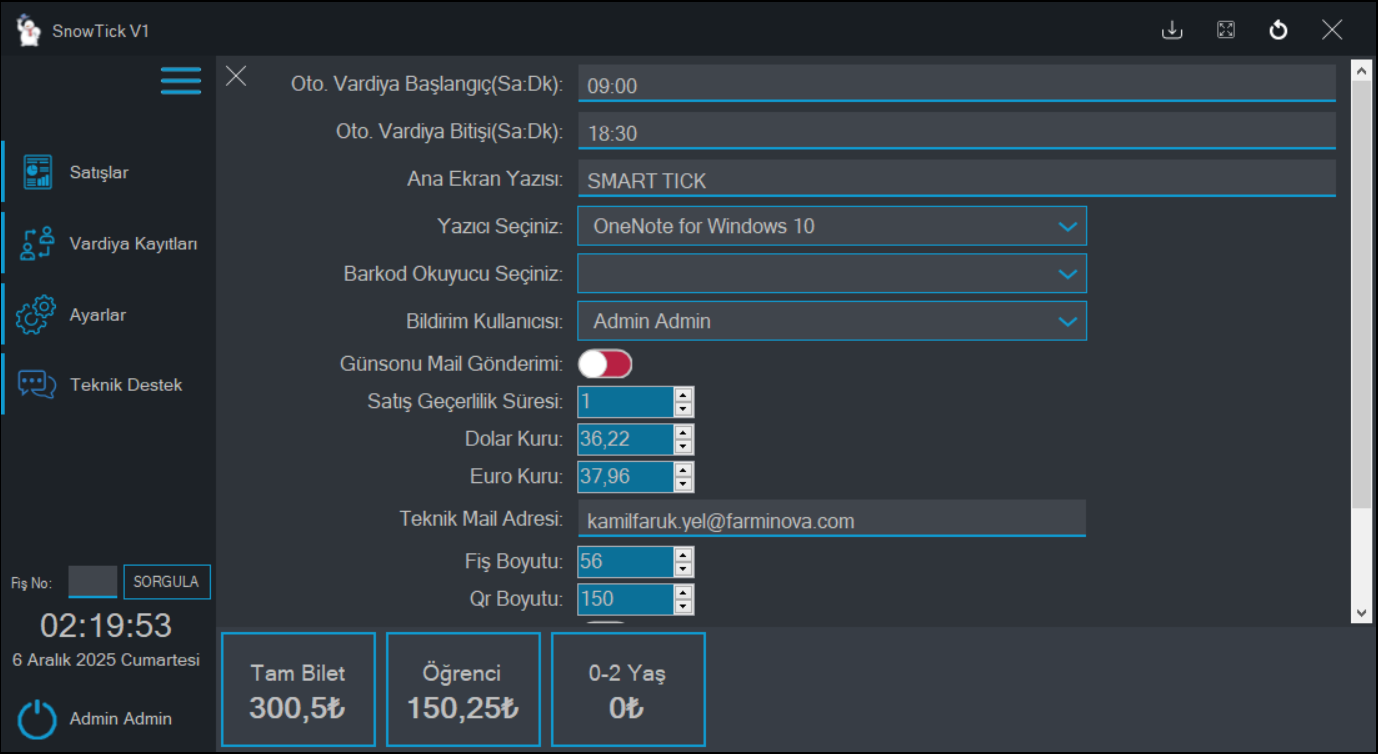Open the Vardiya Kayıtları menu item
The image size is (1378, 754).
point(133,244)
